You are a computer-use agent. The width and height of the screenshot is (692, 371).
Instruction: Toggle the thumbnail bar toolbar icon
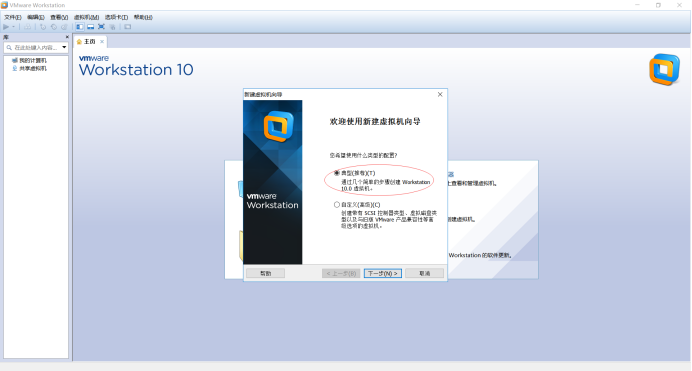pyautogui.click(x=90, y=27)
